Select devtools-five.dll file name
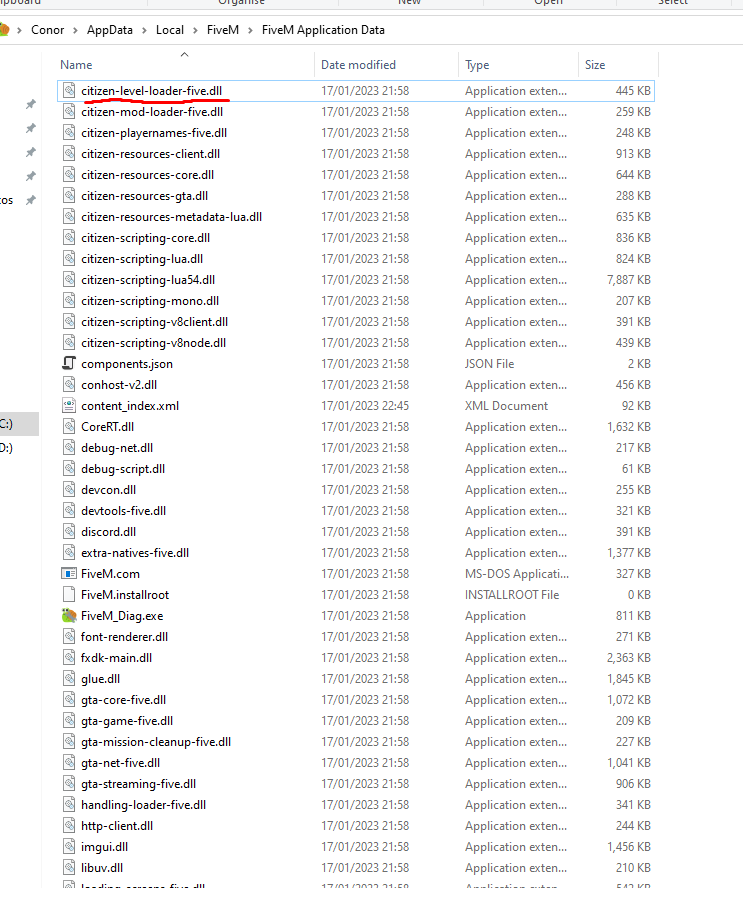 tap(123, 511)
